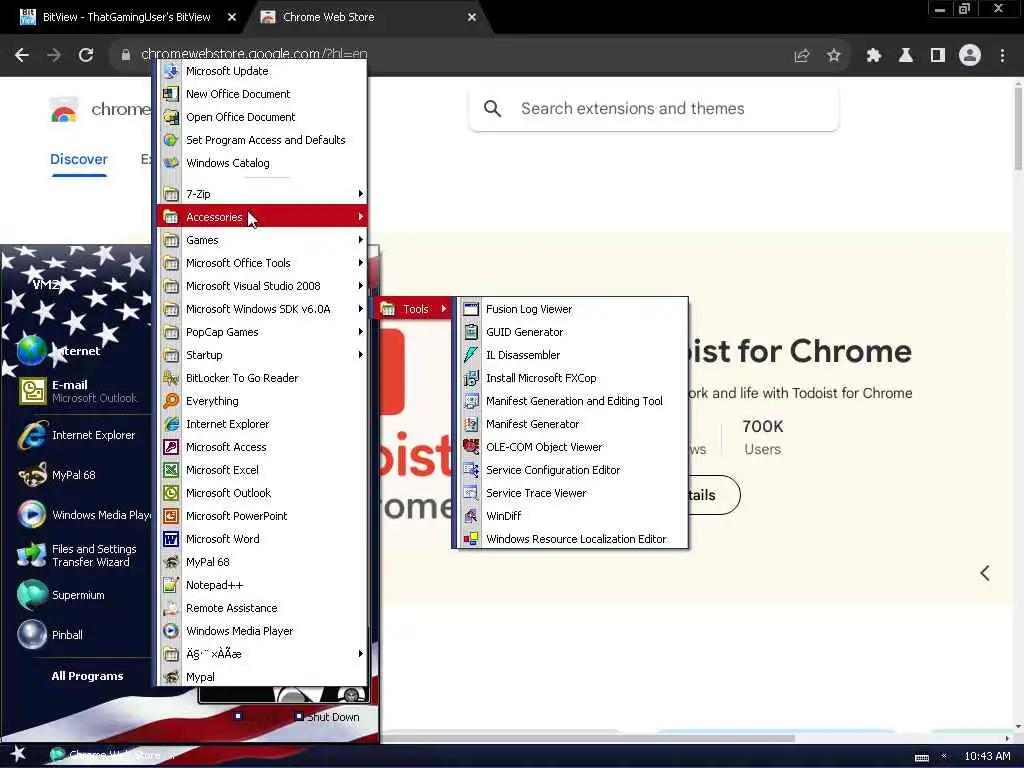The height and width of the screenshot is (768, 1024).
Task: Open the Discover tab in Chrome Web Store
Action: pyautogui.click(x=78, y=159)
